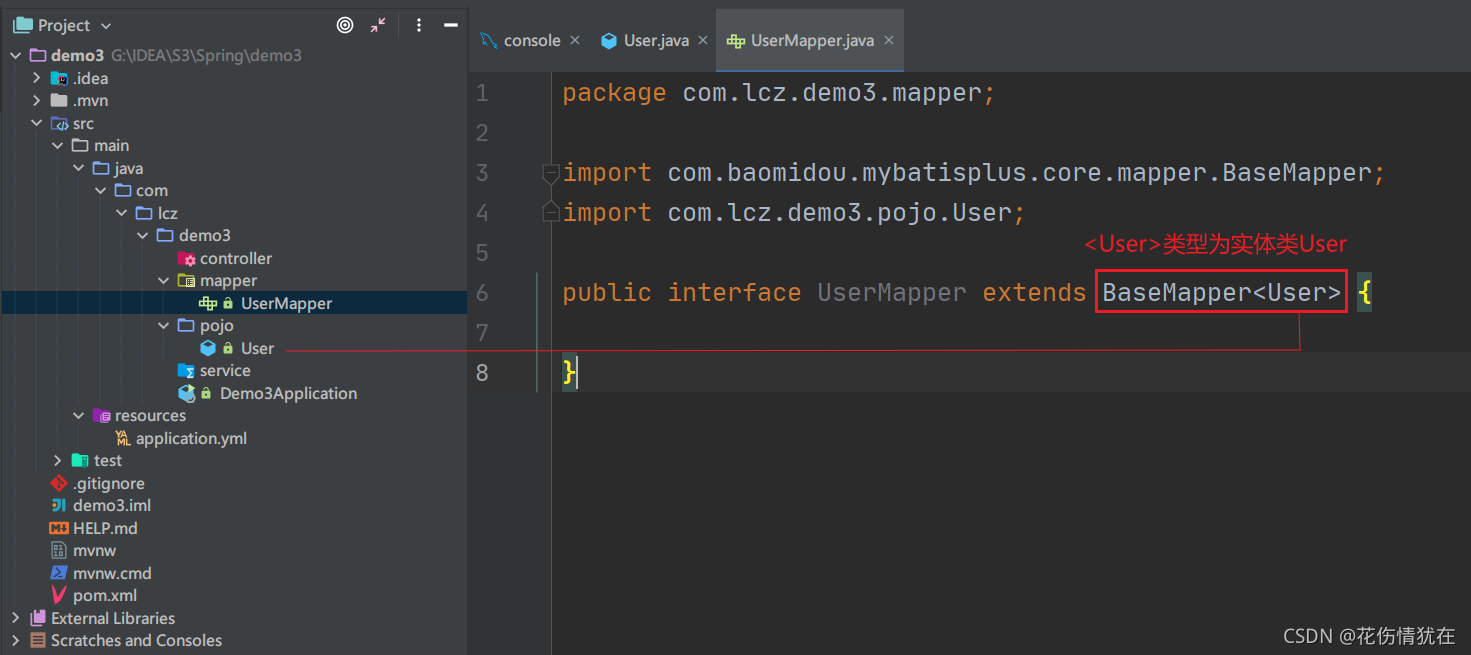Close the User.java editor tab
Viewport: 1471px width, 655px height.
coord(703,41)
